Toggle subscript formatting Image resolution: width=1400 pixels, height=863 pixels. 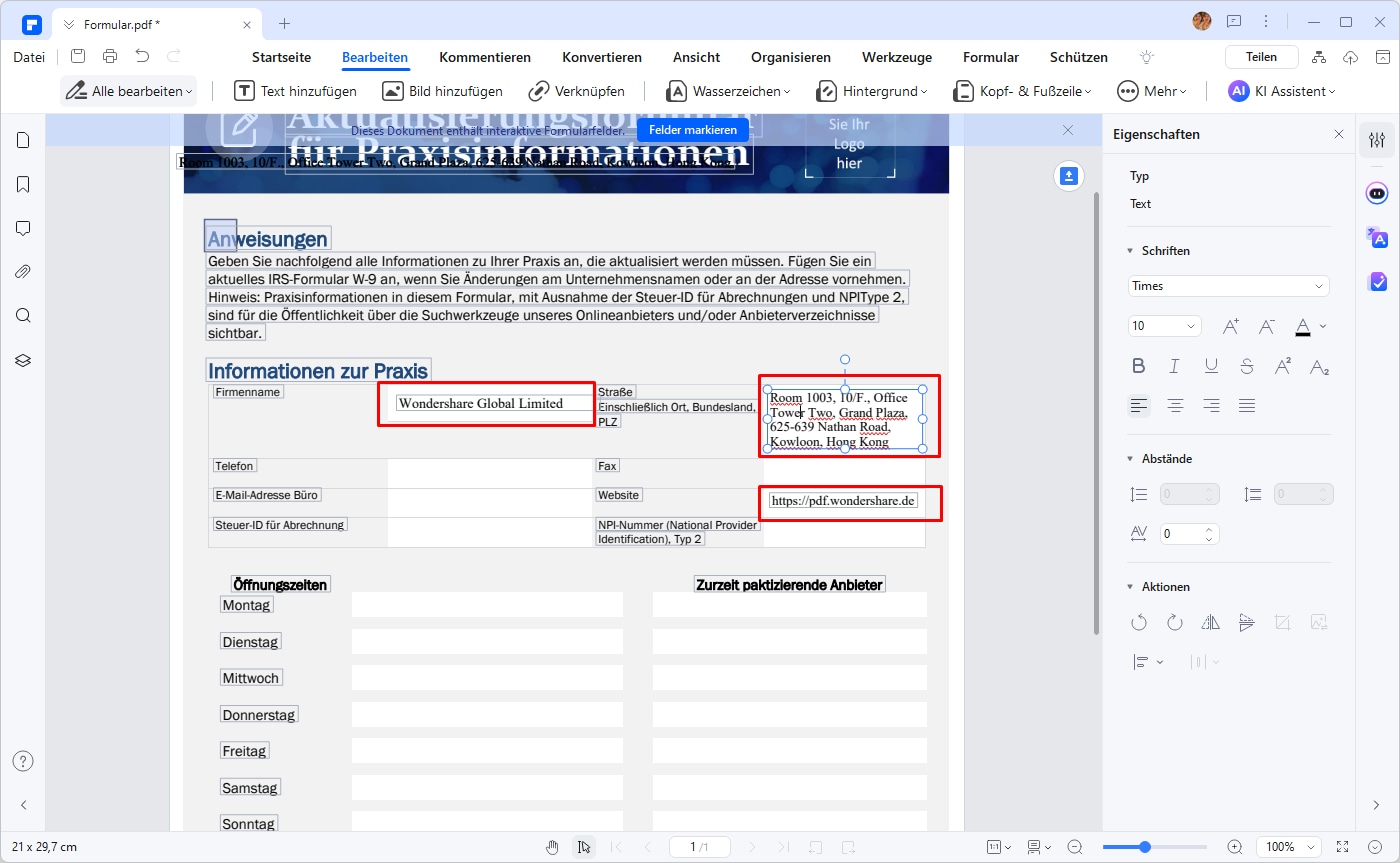[1319, 366]
